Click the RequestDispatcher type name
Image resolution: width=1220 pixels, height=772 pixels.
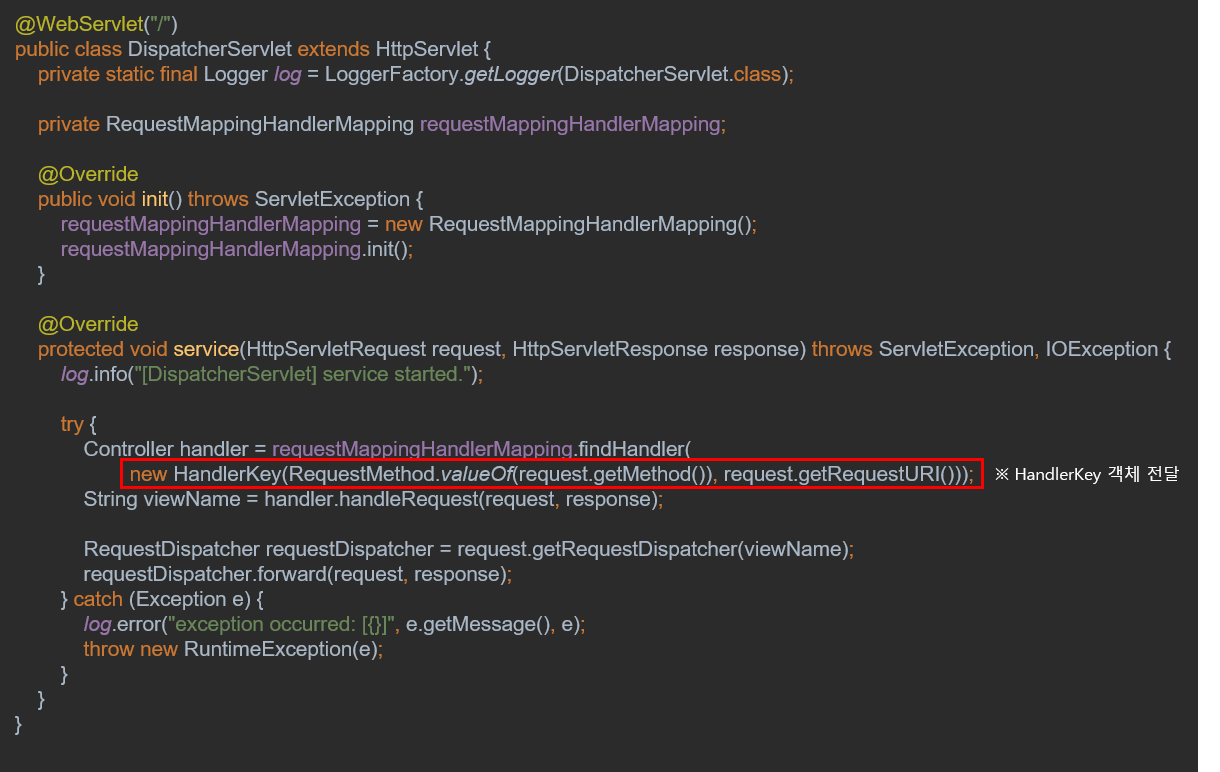(172, 549)
